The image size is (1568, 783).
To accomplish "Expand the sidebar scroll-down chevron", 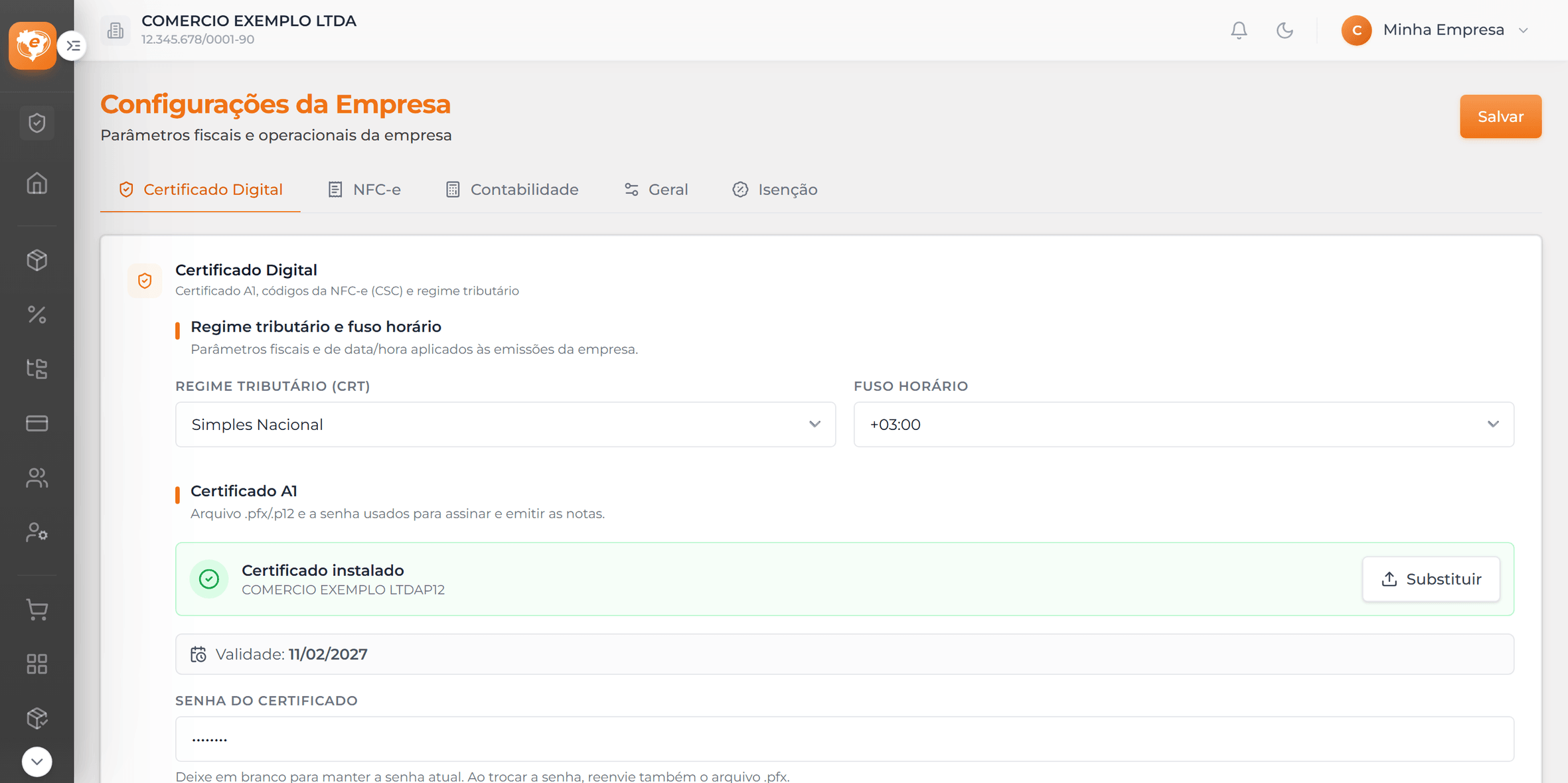I will 37,761.
